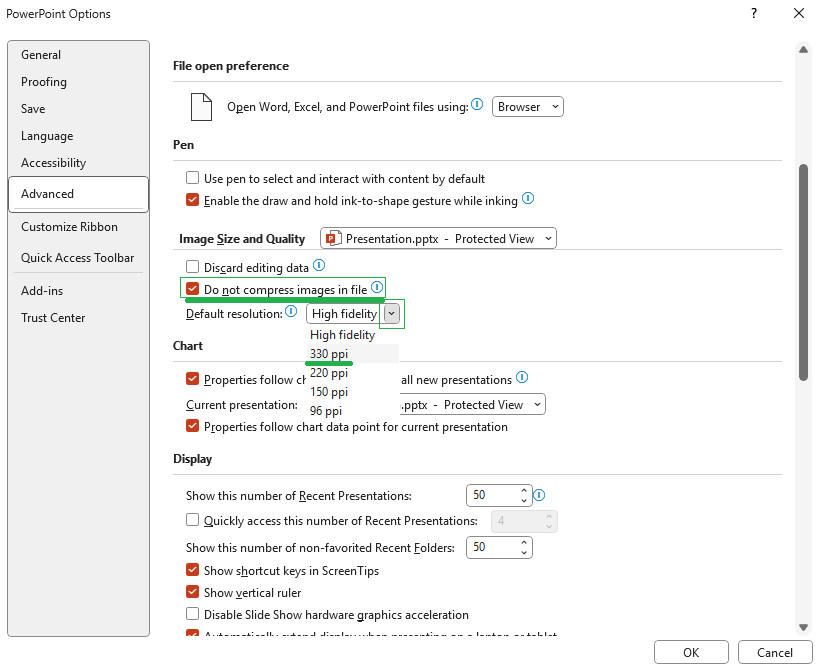Viewport: 819px width, 668px height.
Task: Select '220 ppi' resolution option
Action: 352,373
